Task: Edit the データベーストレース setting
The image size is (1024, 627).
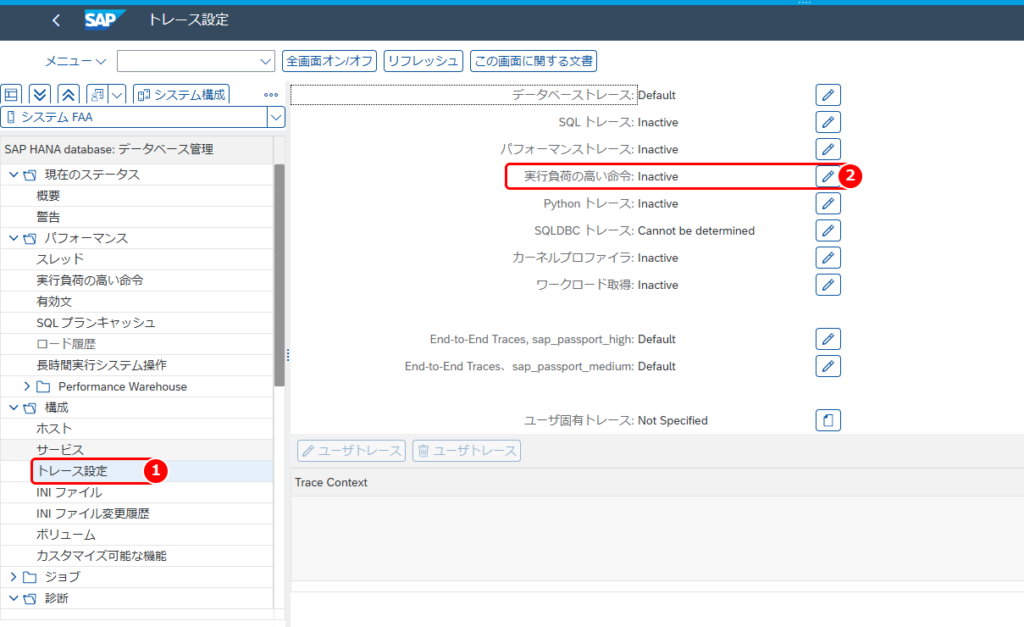Action: 827,95
